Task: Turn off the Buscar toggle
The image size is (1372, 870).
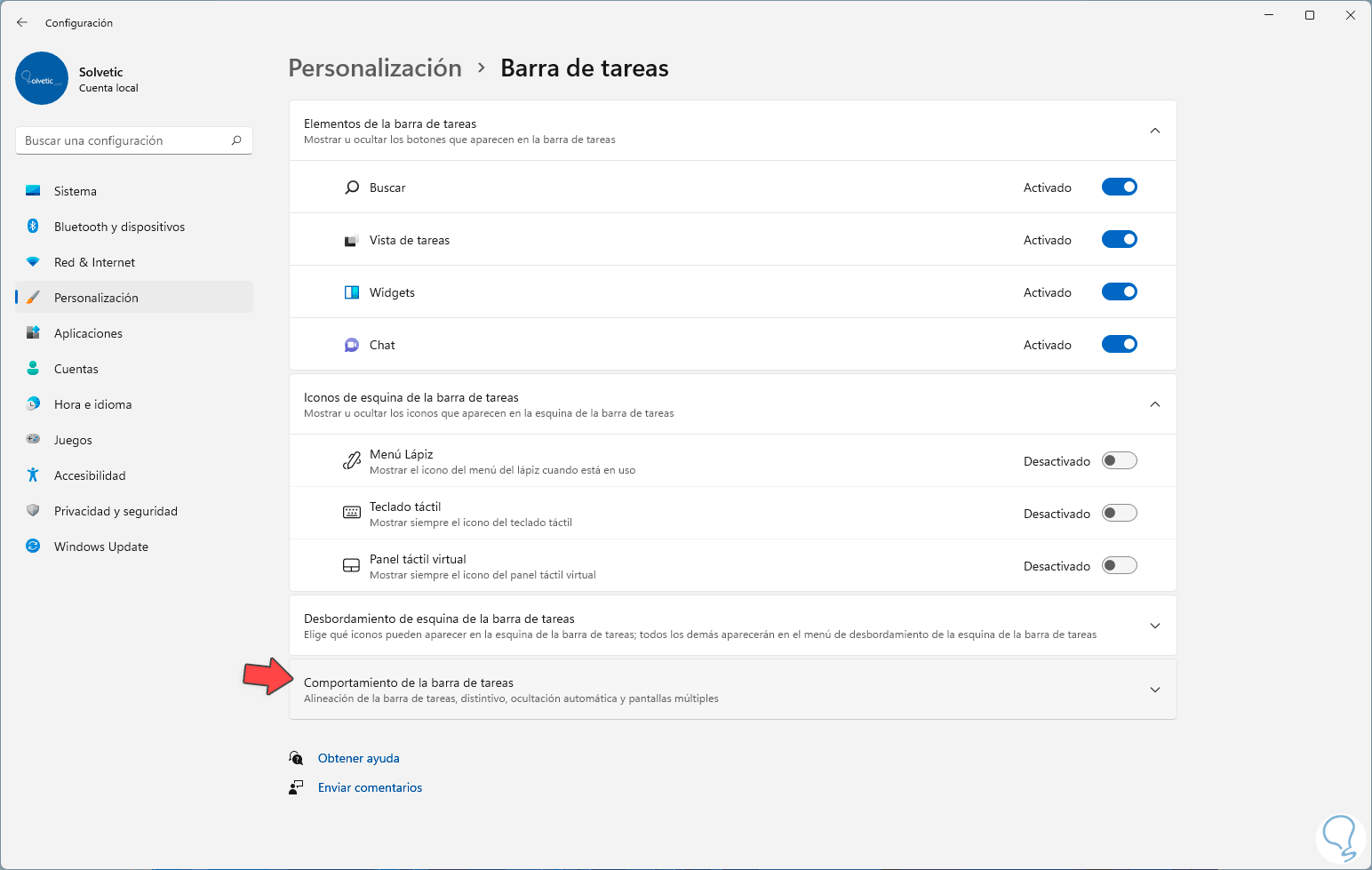Action: pyautogui.click(x=1119, y=188)
